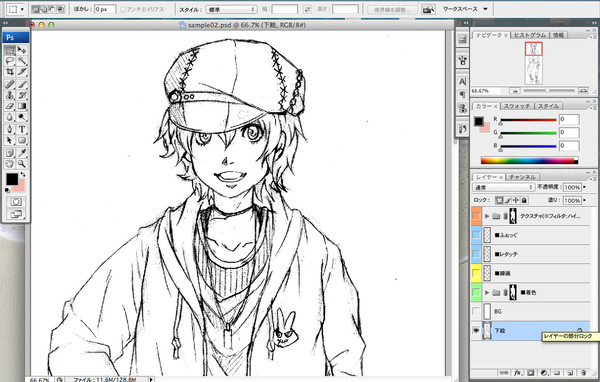Switch to the ヒストグラム tab
The image size is (600, 382).
[530, 35]
